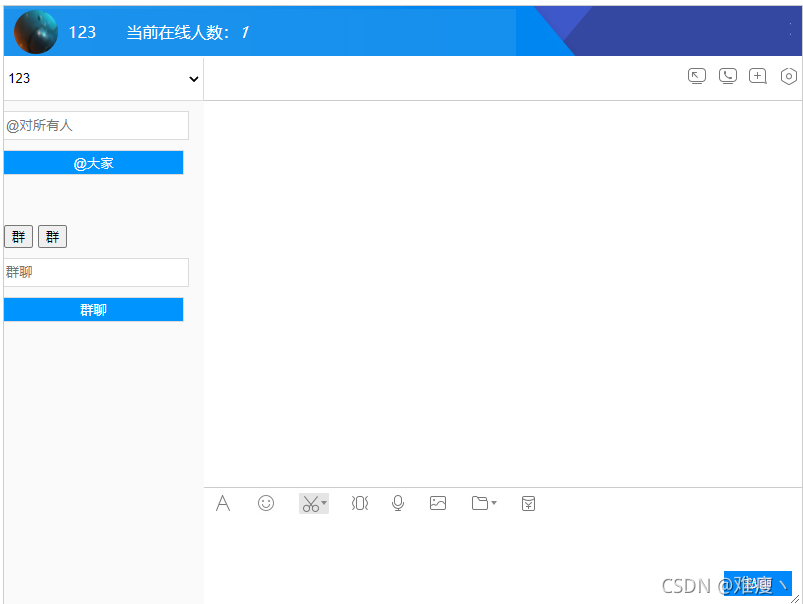Open chat history record icon
This screenshot has height=604, width=803.
(x=528, y=503)
